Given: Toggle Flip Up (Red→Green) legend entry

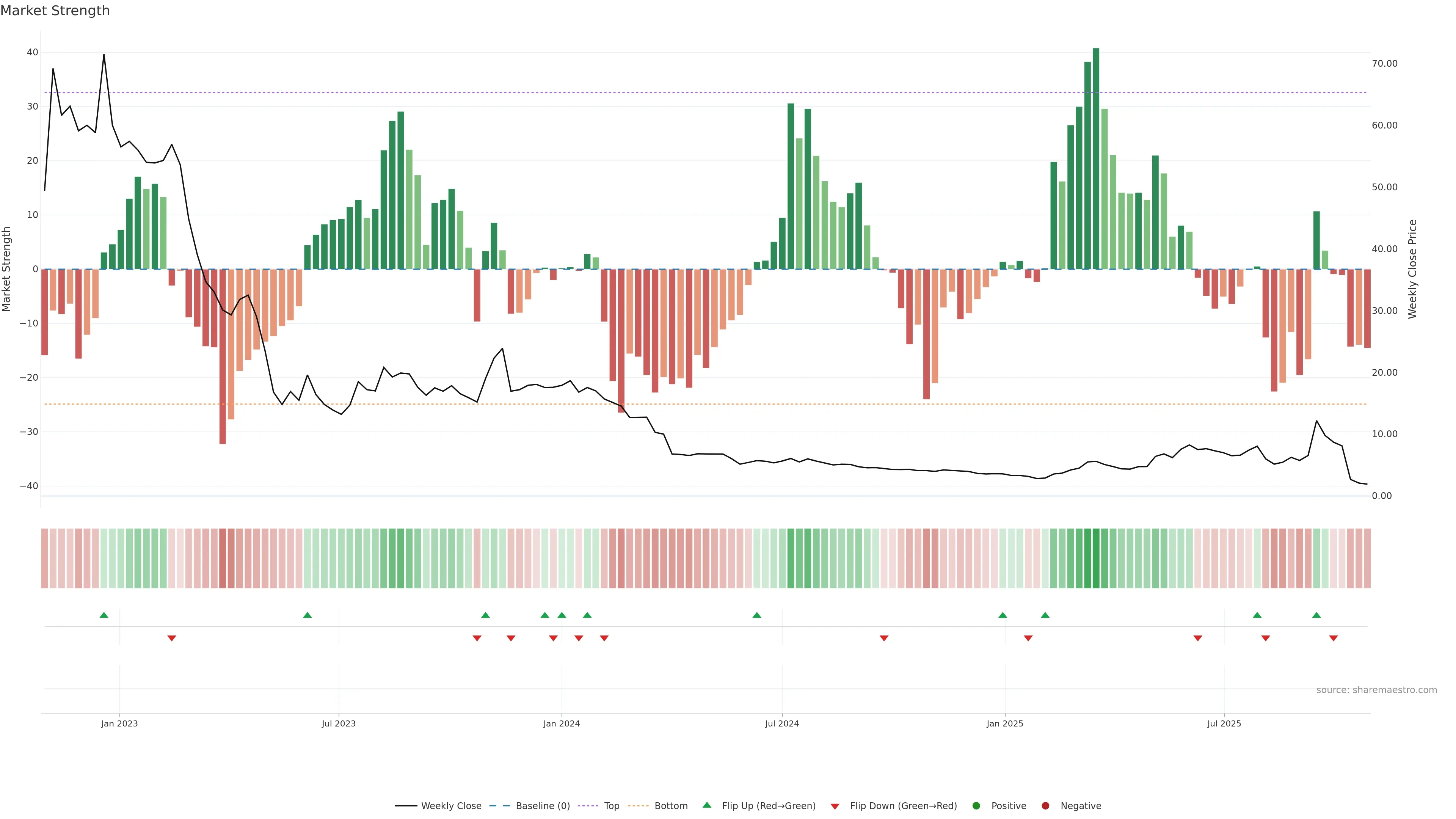Looking at the screenshot, I should point(768,806).
